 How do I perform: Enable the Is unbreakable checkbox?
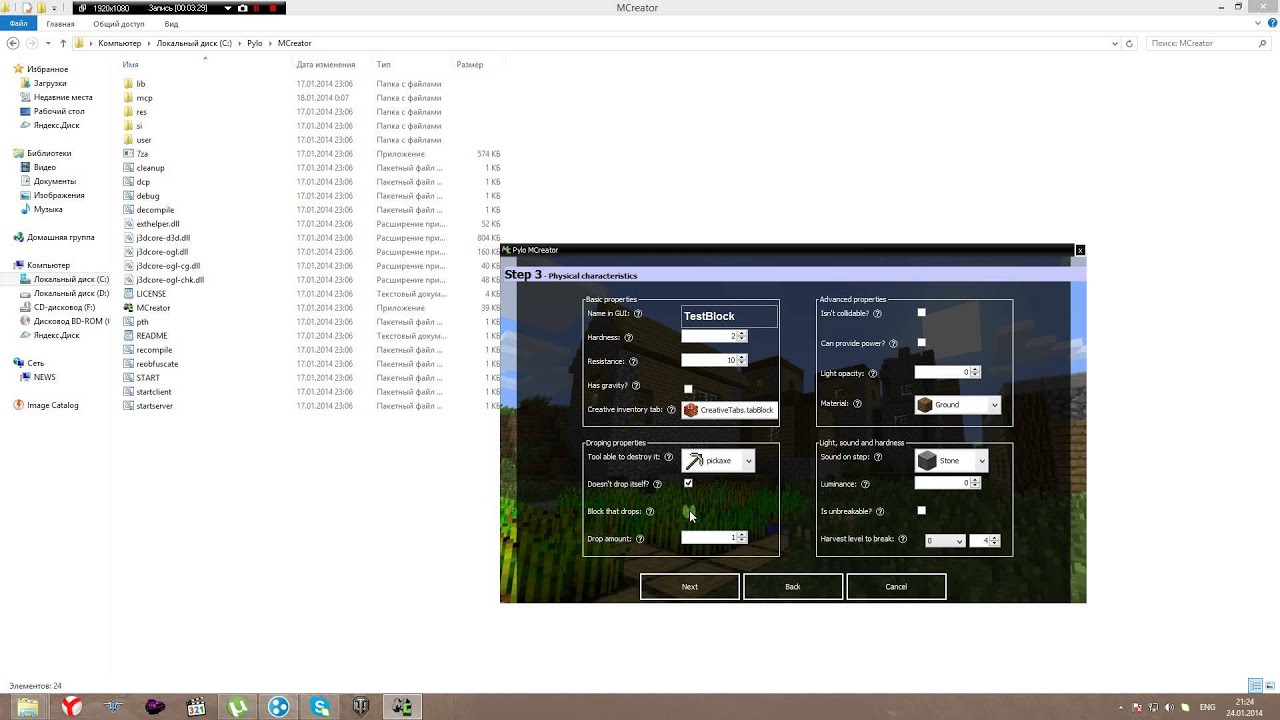(x=922, y=511)
